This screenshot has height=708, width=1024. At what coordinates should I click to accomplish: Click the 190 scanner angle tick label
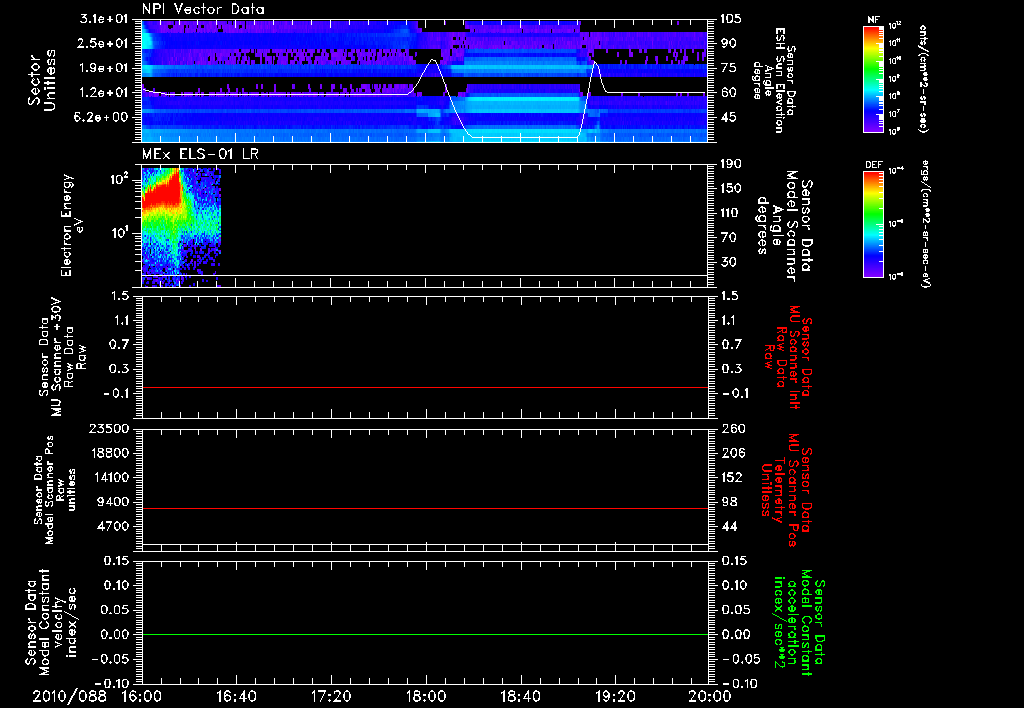[729, 164]
